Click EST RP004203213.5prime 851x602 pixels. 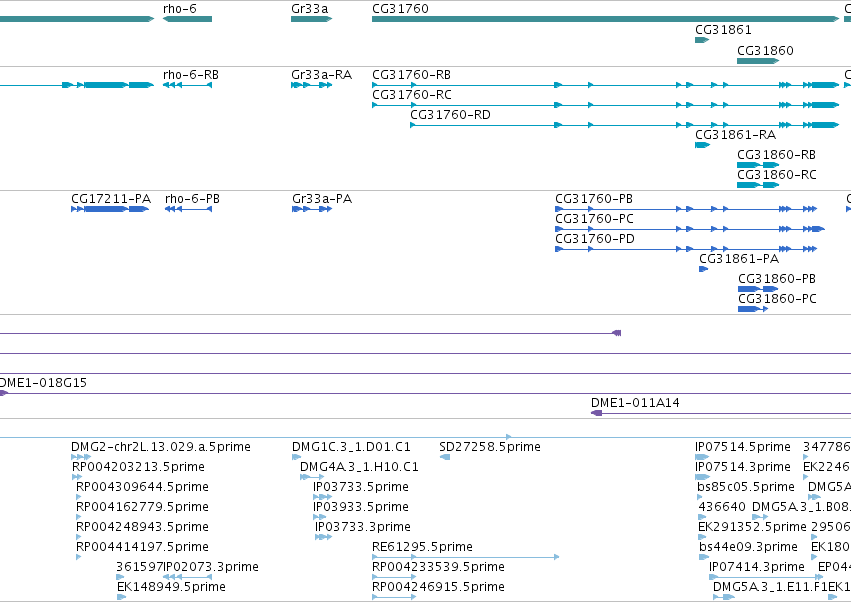77,477
